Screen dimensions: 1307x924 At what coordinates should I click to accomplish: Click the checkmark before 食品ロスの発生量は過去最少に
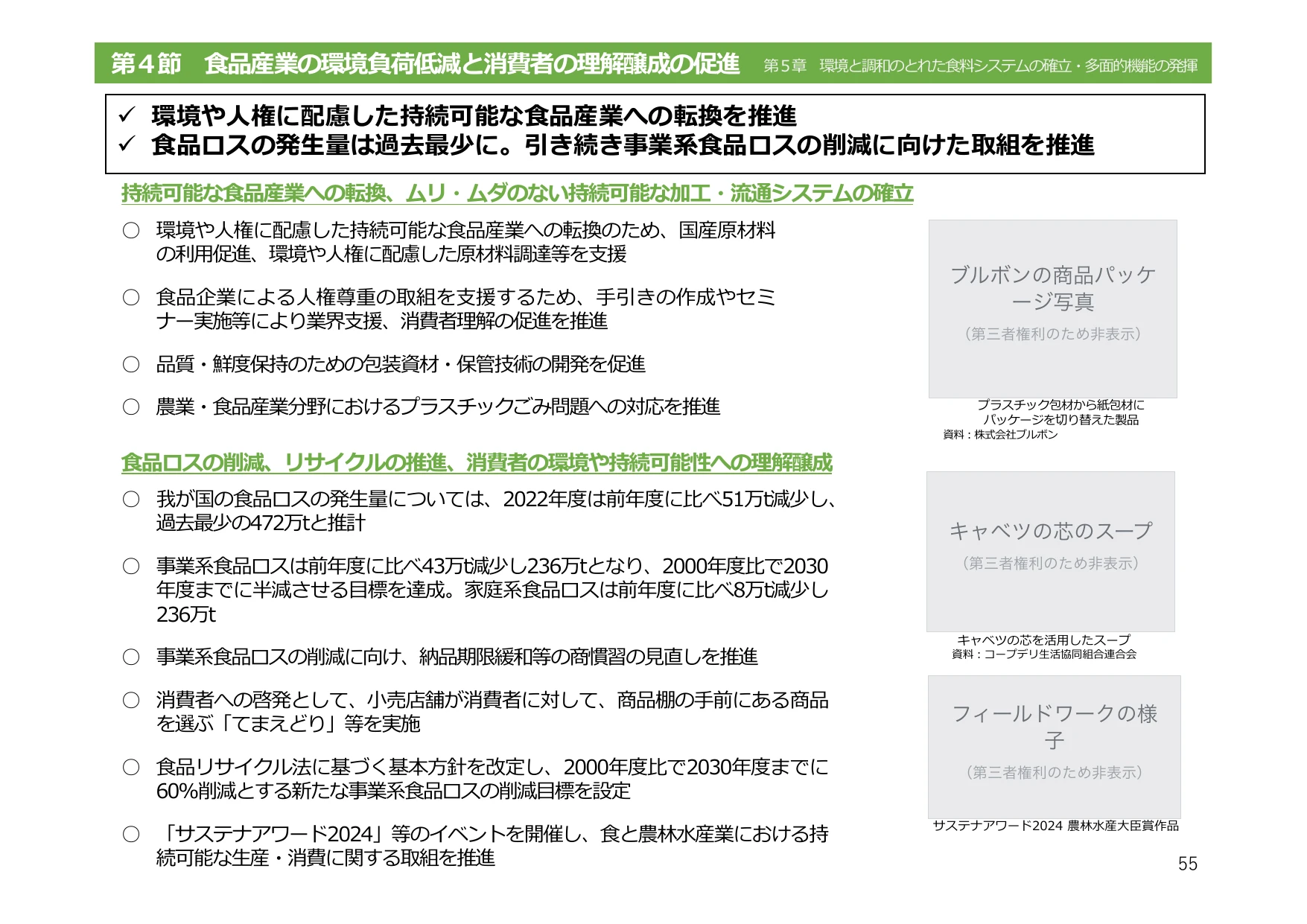(127, 144)
